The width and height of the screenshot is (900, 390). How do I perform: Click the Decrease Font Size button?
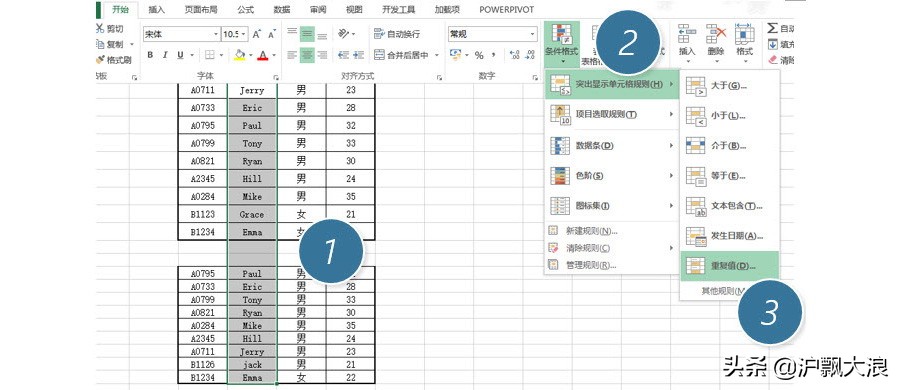[x=271, y=34]
